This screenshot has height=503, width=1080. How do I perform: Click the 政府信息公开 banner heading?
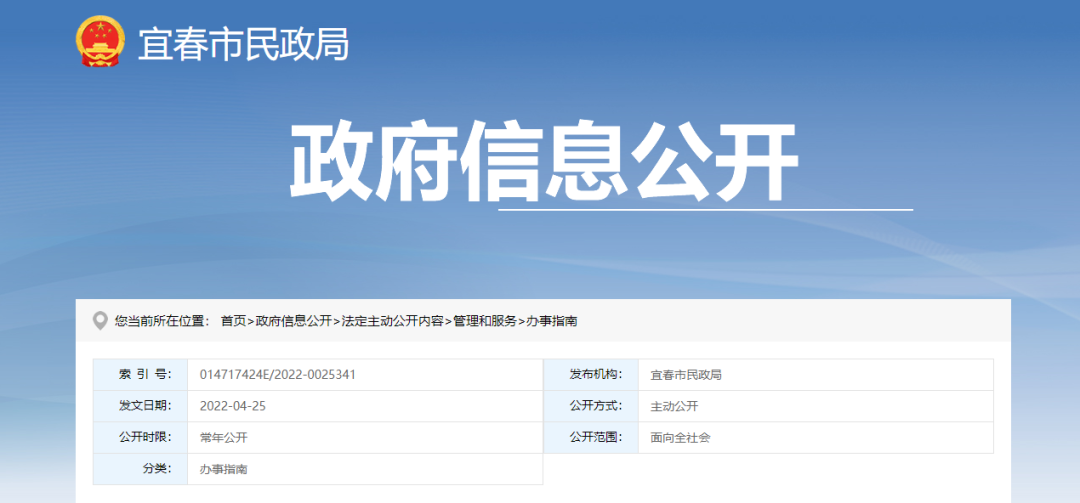click(x=544, y=163)
